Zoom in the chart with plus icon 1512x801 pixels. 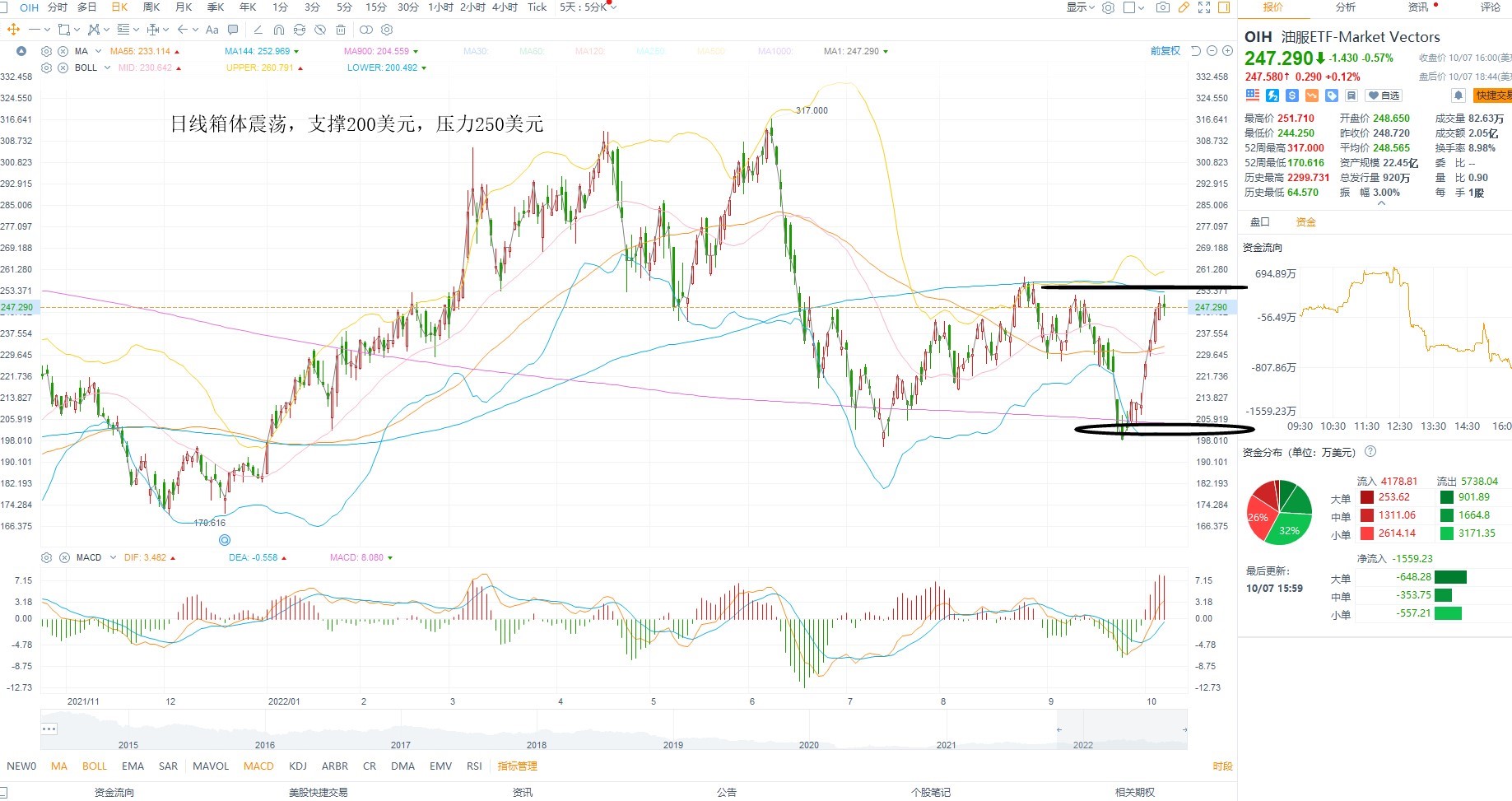1227,51
